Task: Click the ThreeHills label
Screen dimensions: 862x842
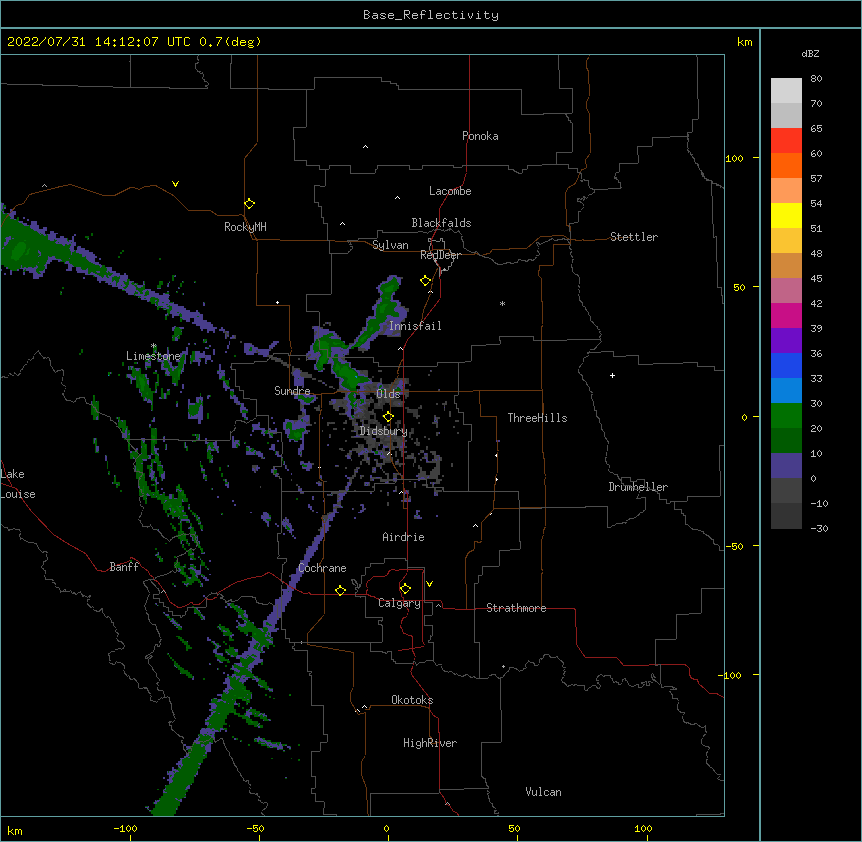Action: coord(537,418)
